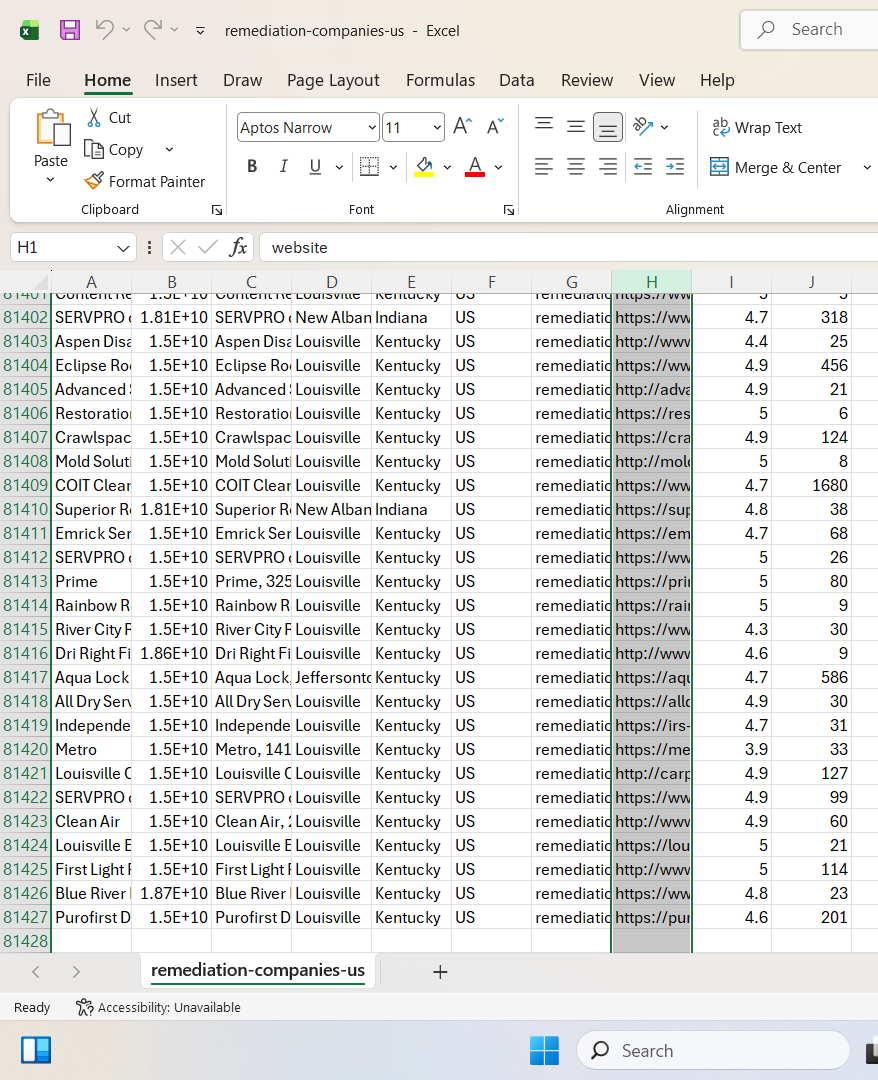
Task: Switch to the Data tab
Action: (x=516, y=80)
